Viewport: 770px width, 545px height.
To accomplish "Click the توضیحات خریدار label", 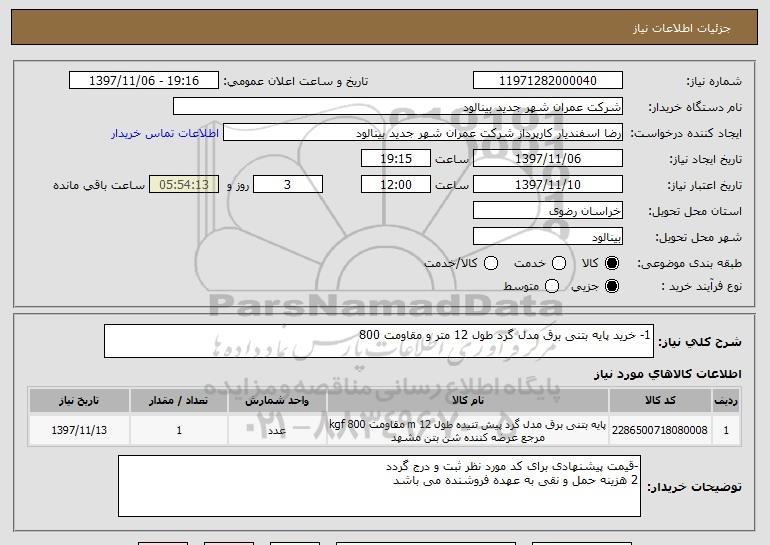I will 694,487.
